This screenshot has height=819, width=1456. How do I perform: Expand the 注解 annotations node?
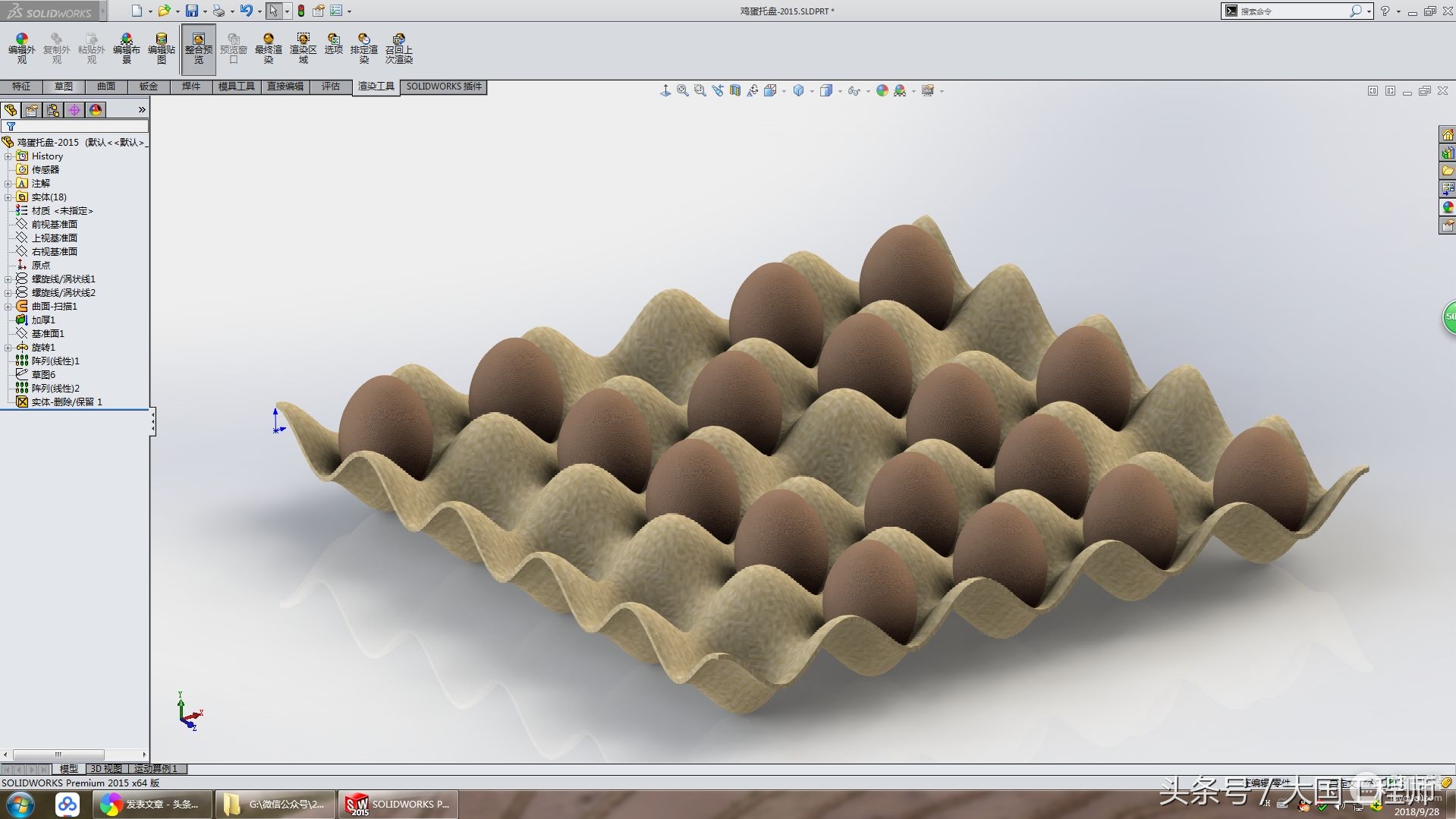8,184
